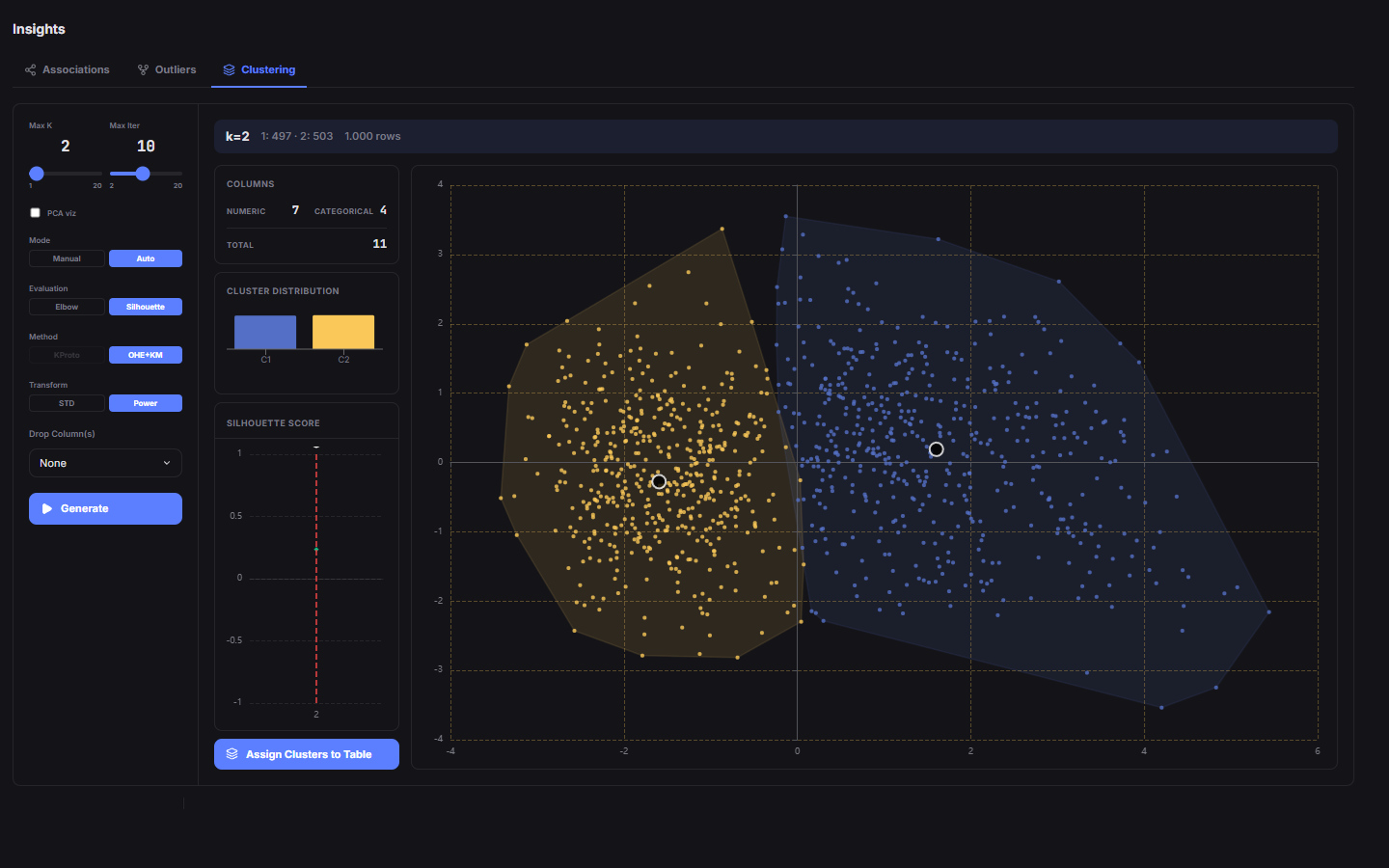Open the Associations tab
This screenshot has width=1389, height=868.
pyautogui.click(x=67, y=70)
